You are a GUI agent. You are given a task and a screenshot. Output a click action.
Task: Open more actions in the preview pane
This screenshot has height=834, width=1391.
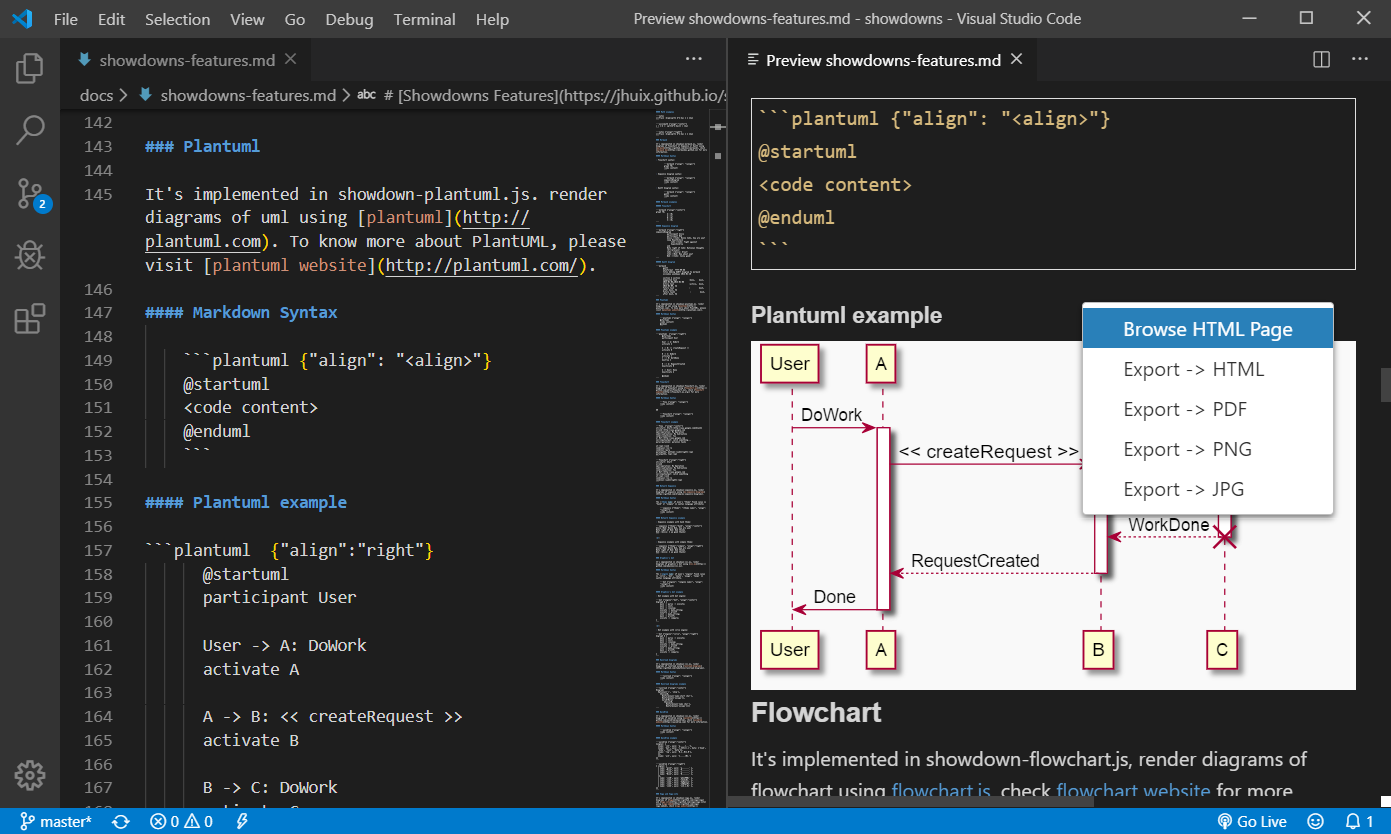click(x=1359, y=59)
